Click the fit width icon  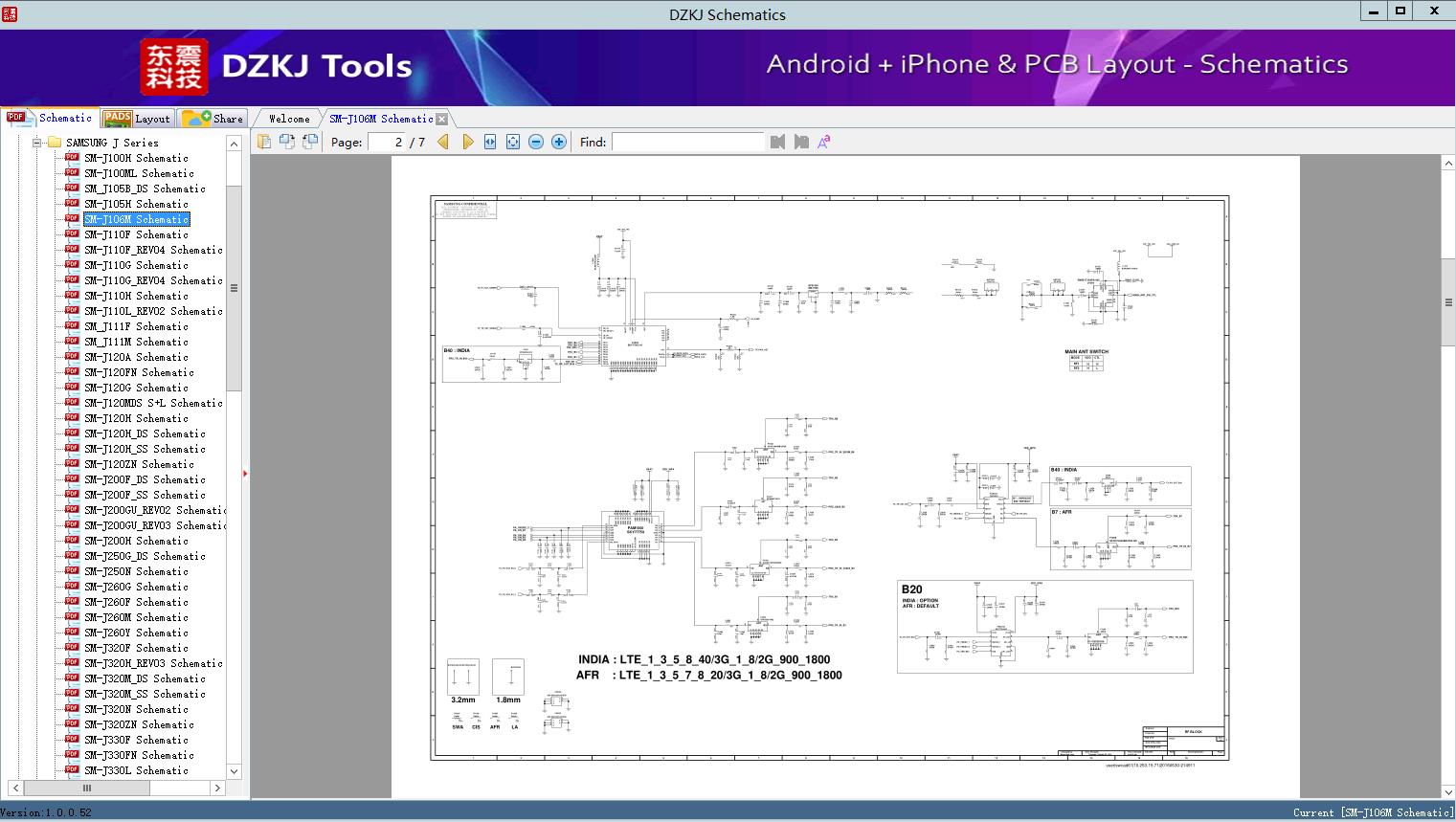[490, 142]
